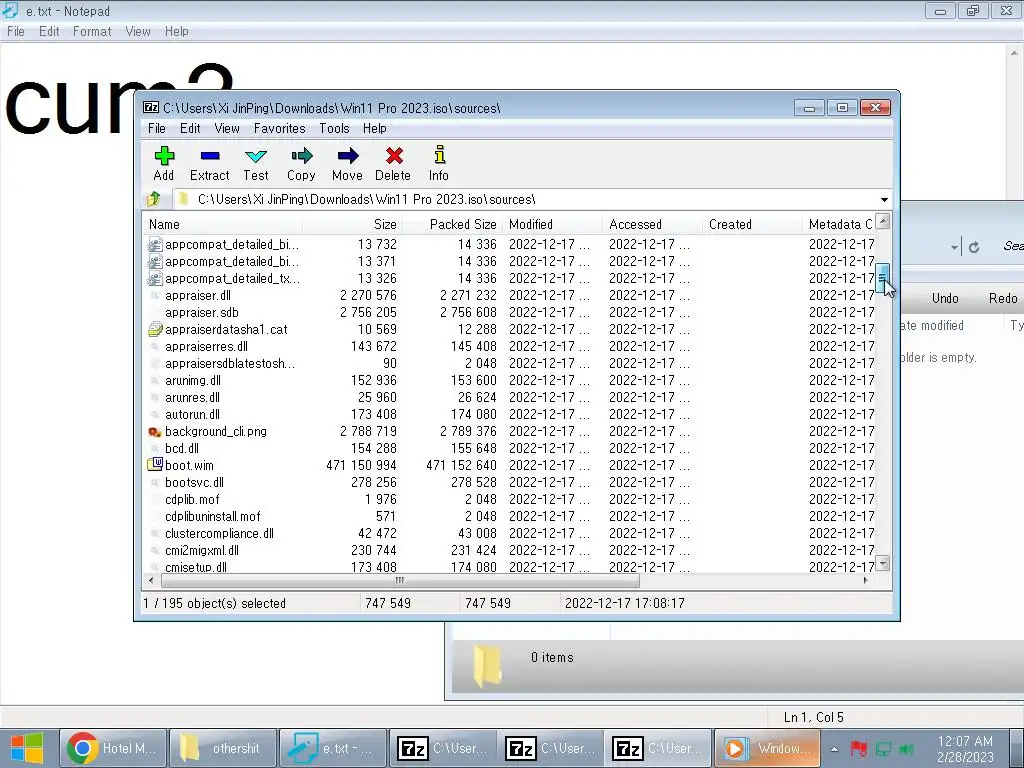This screenshot has width=1024, height=768.
Task: Sort by Size column header
Action: [353, 224]
